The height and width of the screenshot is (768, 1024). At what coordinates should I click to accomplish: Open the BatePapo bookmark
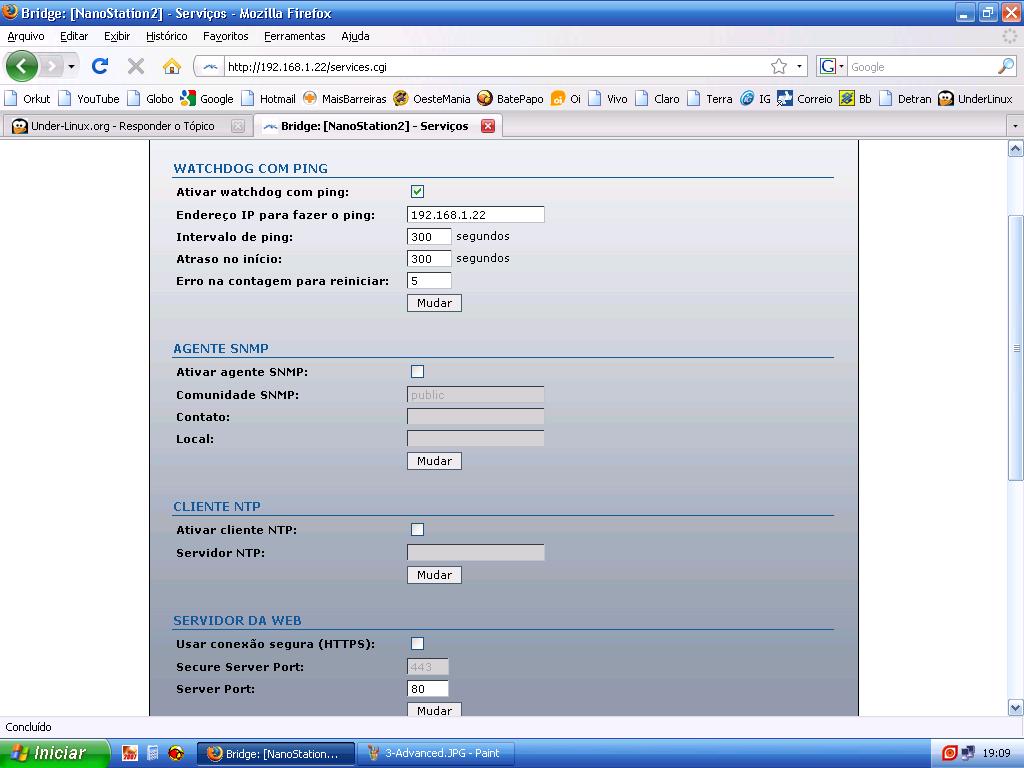(510, 99)
